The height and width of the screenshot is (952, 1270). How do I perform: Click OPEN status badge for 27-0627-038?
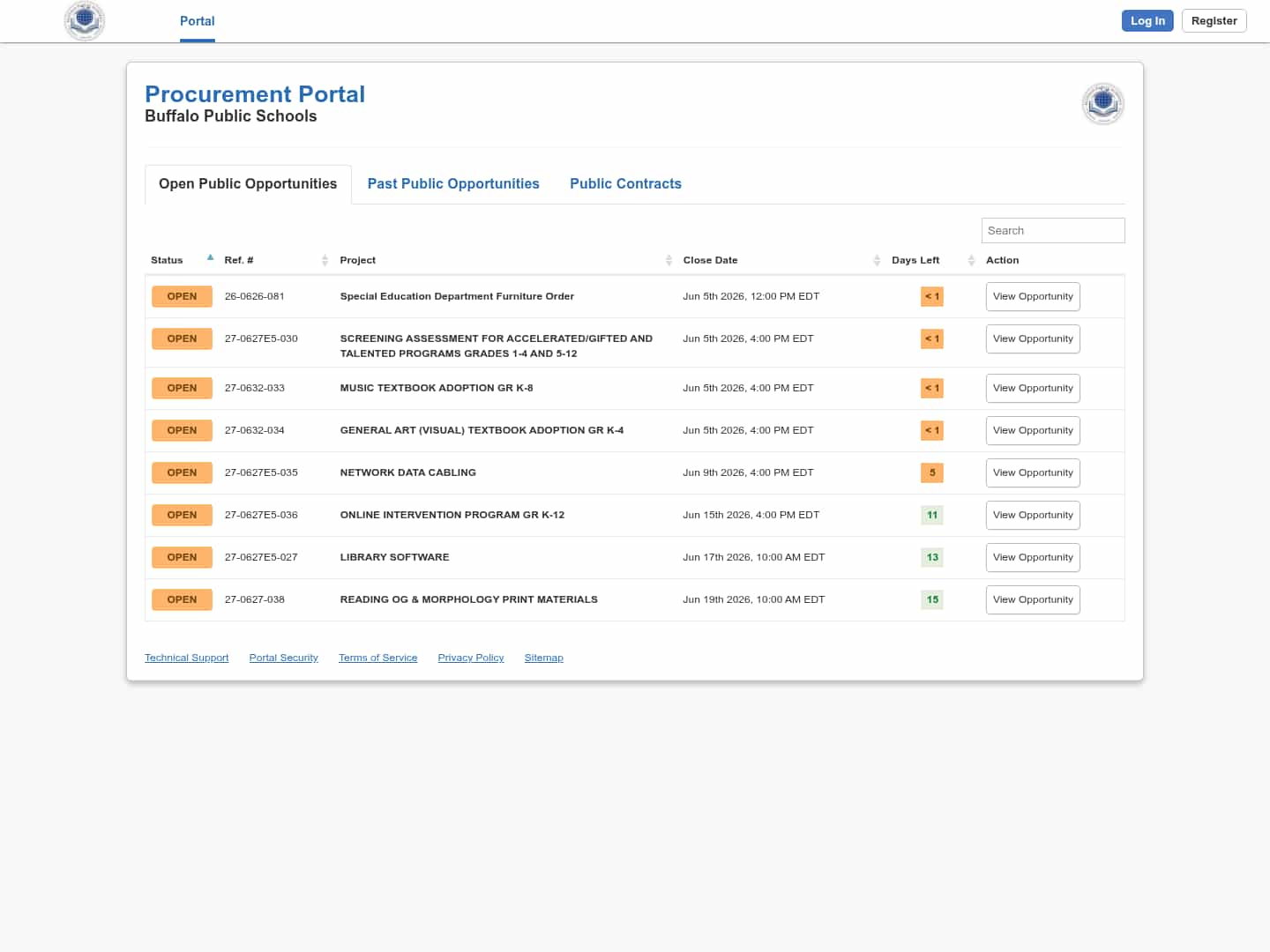[182, 599]
